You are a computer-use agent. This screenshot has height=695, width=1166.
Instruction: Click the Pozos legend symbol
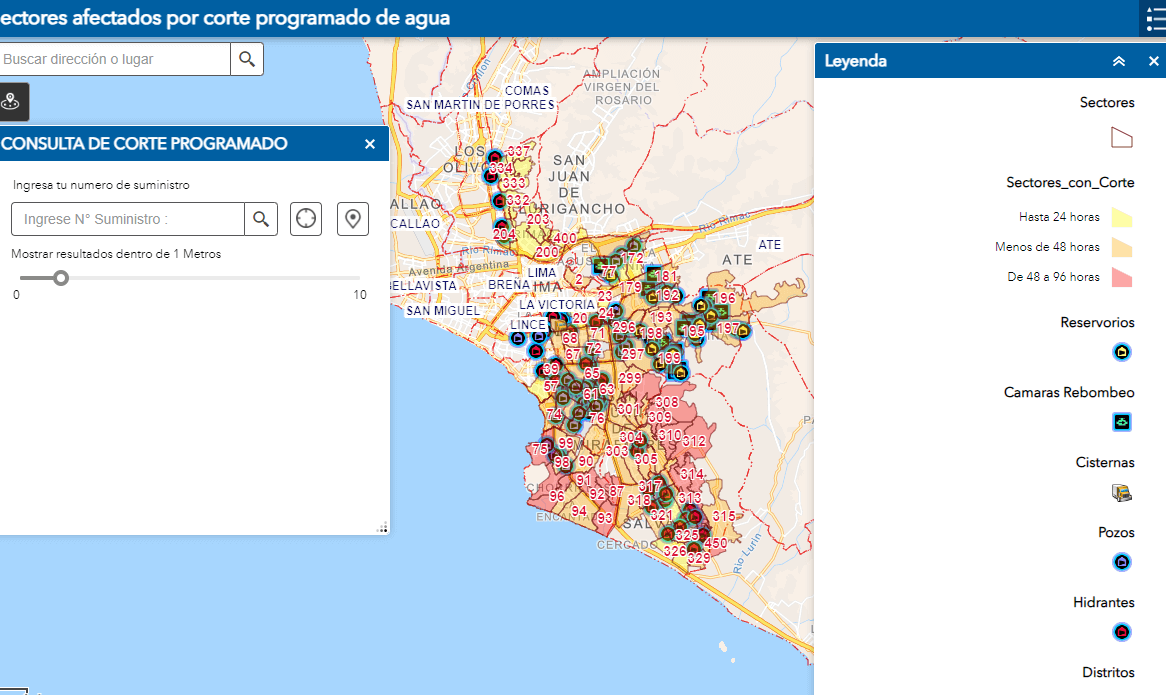[x=1122, y=562]
